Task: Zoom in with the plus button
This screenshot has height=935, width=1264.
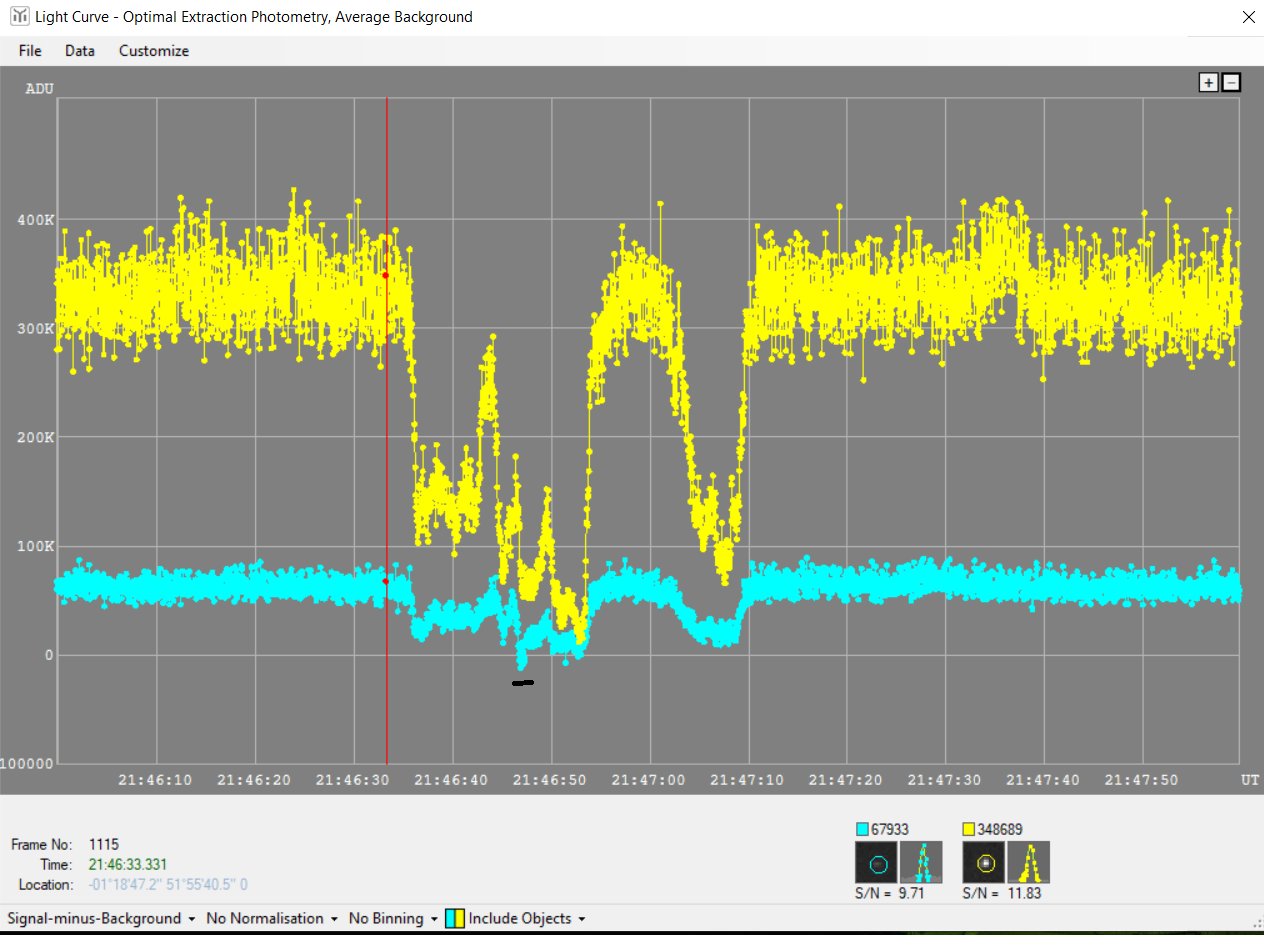Action: pyautogui.click(x=1209, y=83)
